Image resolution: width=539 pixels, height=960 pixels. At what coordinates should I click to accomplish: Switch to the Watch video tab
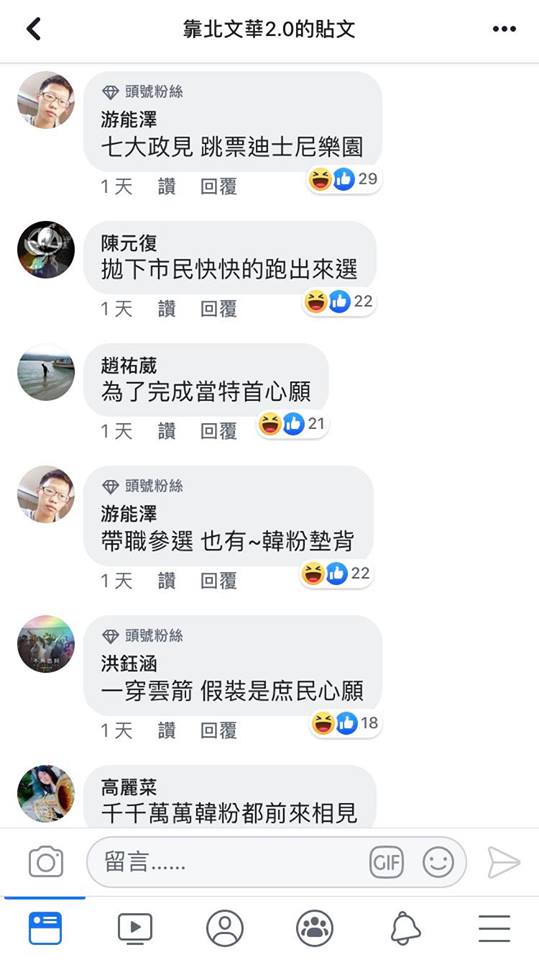pyautogui.click(x=135, y=928)
